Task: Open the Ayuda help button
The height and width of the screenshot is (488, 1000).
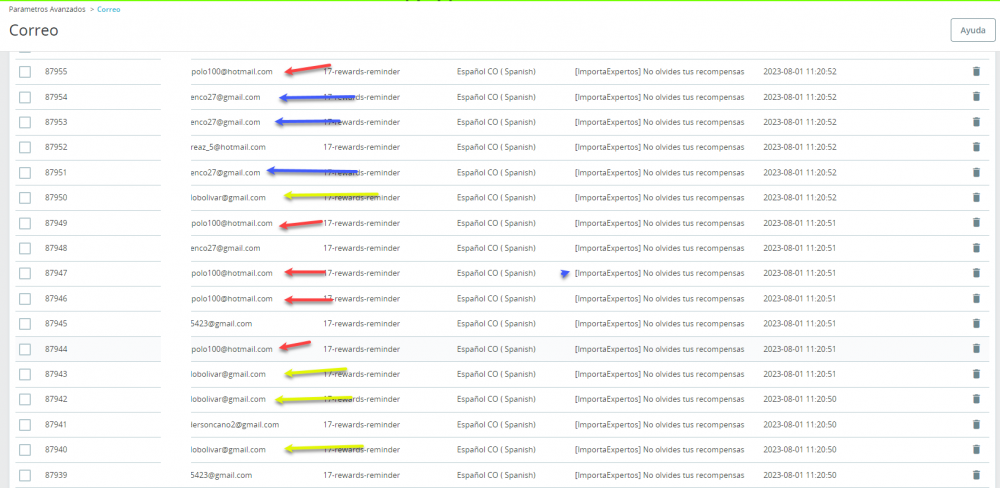Action: 973,30
